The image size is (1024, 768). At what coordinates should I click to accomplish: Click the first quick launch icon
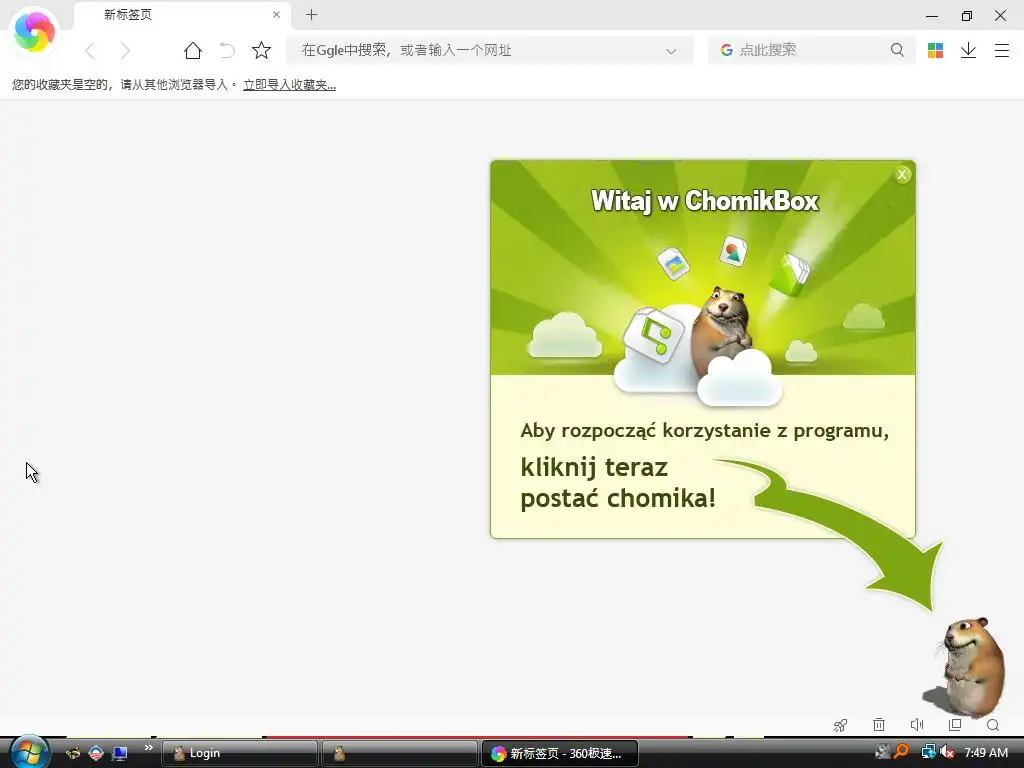(72, 753)
